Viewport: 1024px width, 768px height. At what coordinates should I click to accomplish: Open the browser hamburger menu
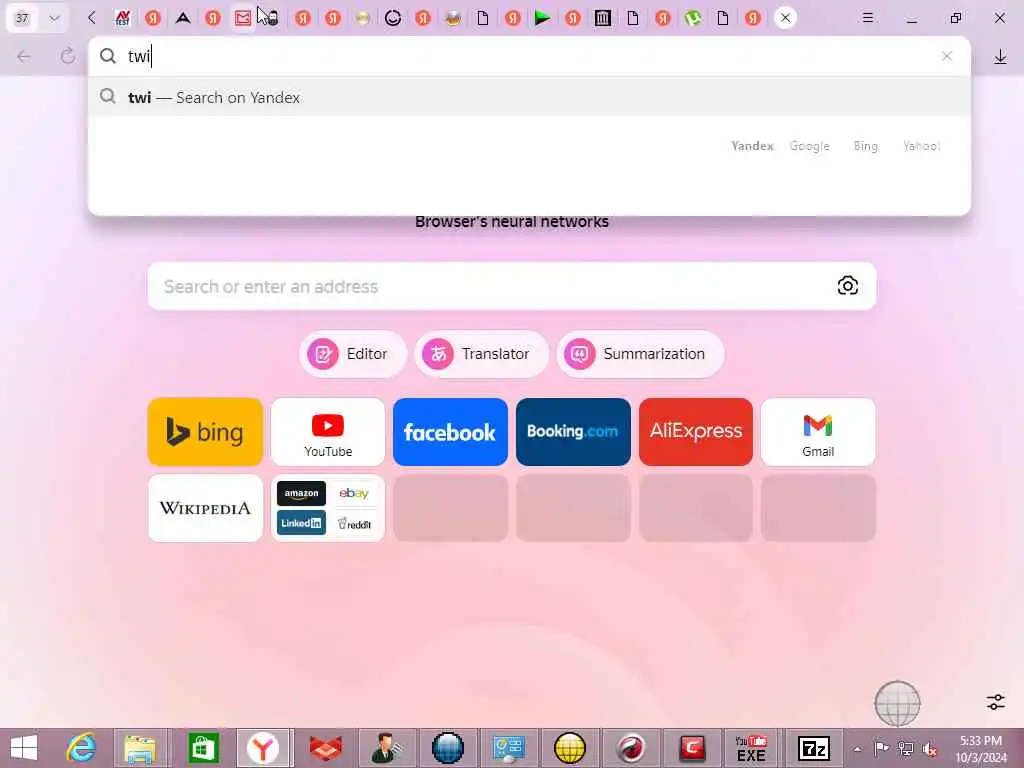(x=868, y=18)
